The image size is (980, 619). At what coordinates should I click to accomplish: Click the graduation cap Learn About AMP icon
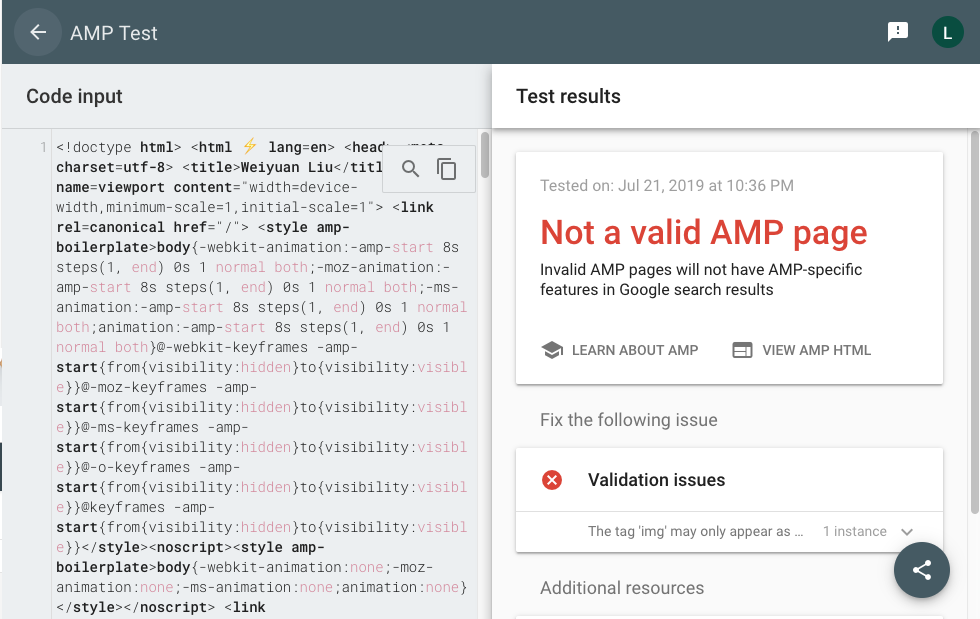(551, 350)
